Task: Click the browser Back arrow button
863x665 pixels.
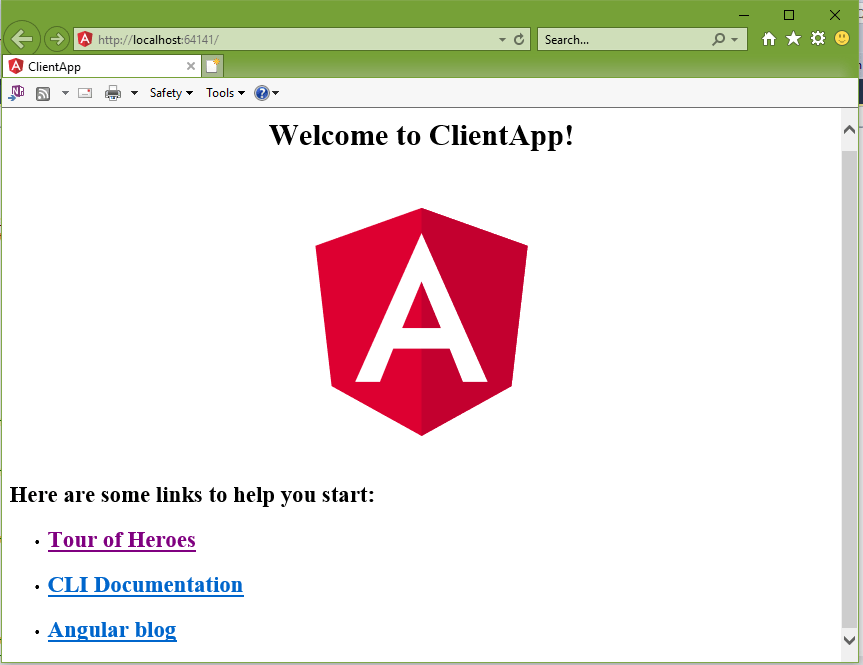Action: click(x=22, y=40)
